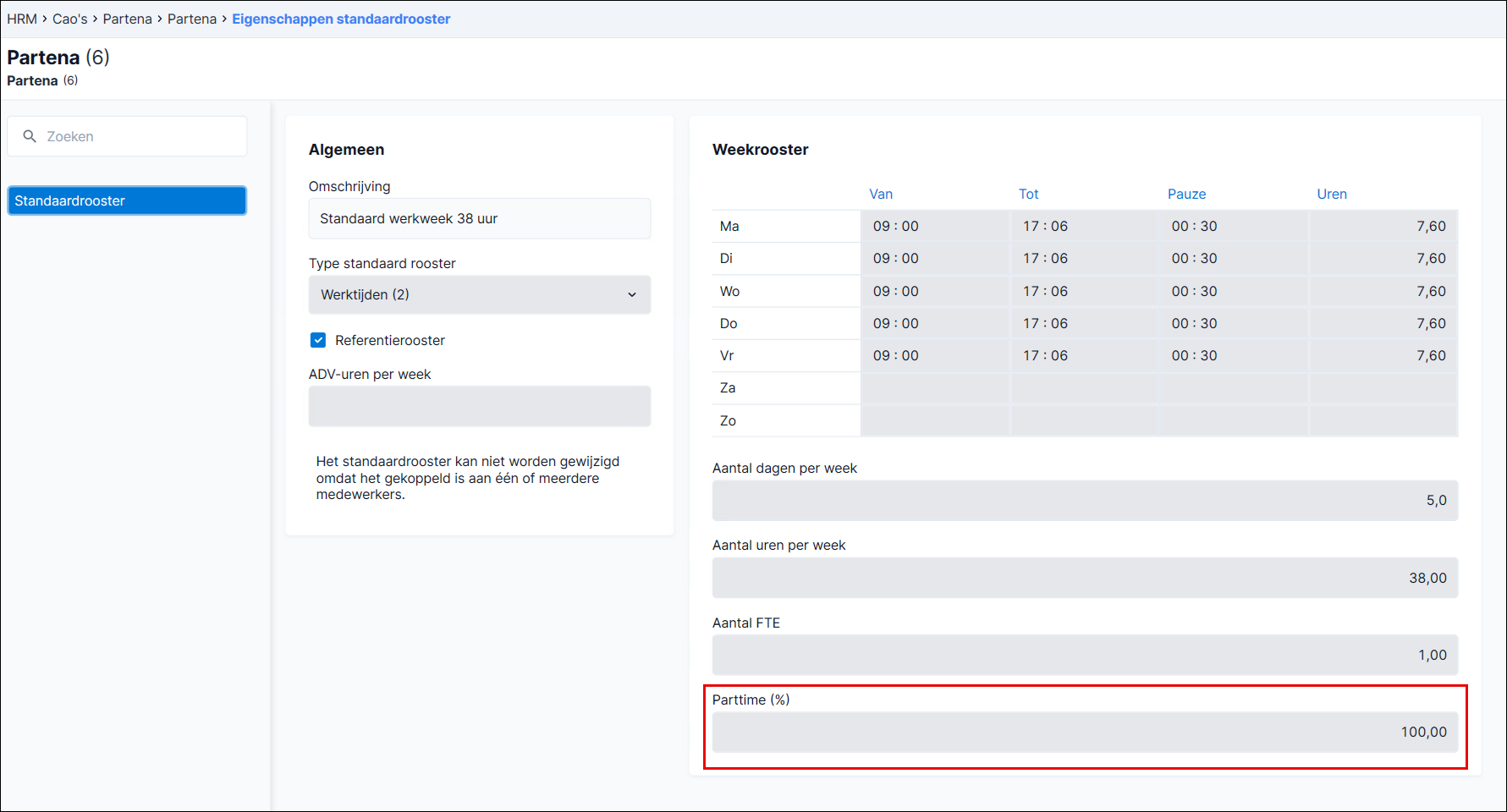Click the Aantal uren per week field

[x=1085, y=578]
